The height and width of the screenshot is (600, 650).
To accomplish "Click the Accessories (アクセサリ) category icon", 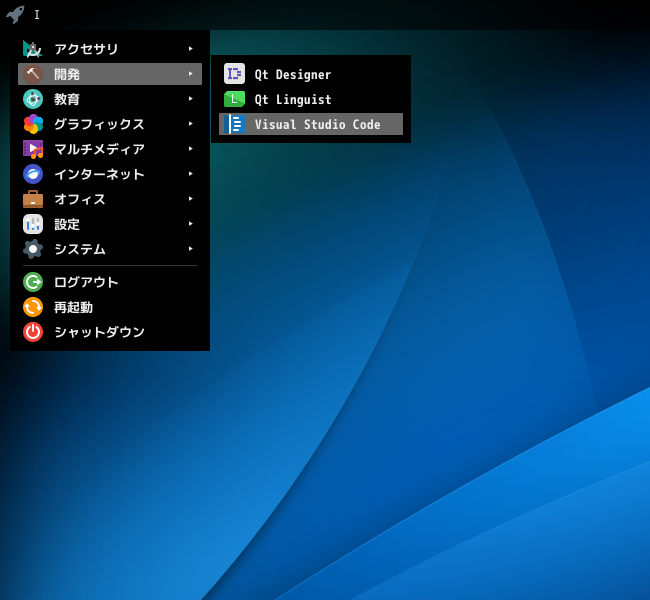I will click(33, 49).
